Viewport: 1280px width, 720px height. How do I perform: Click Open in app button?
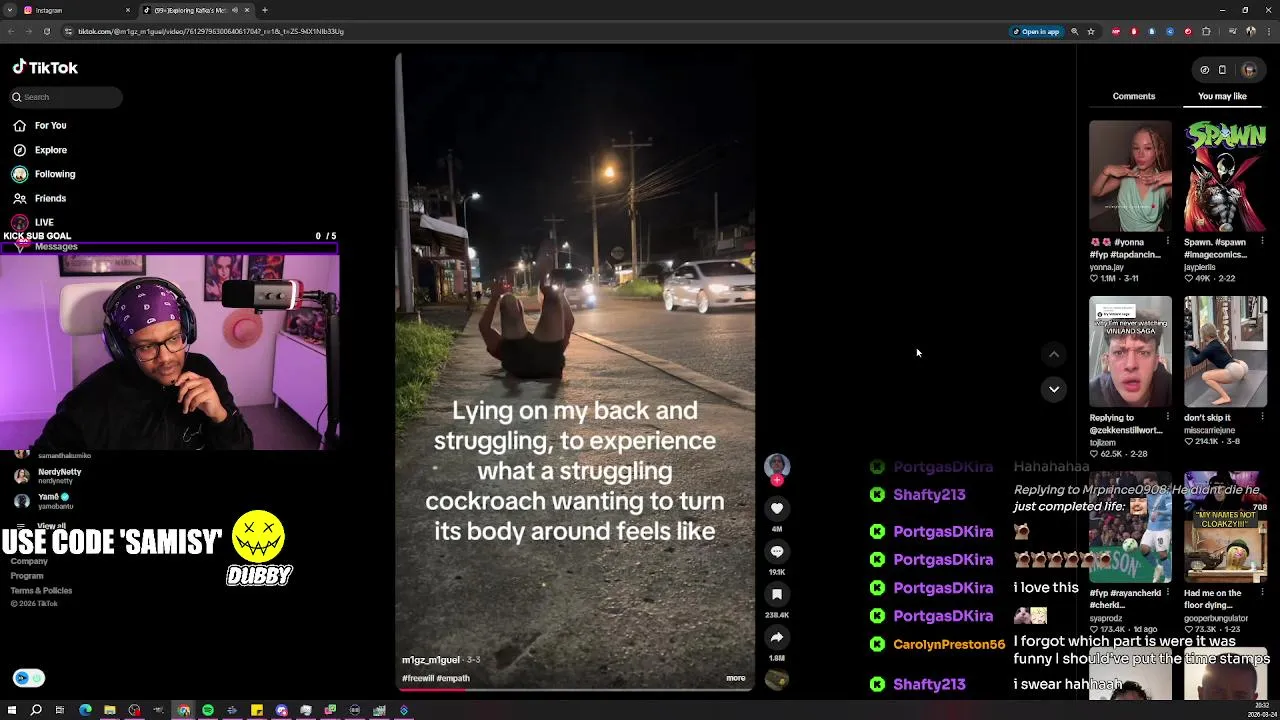point(1036,31)
